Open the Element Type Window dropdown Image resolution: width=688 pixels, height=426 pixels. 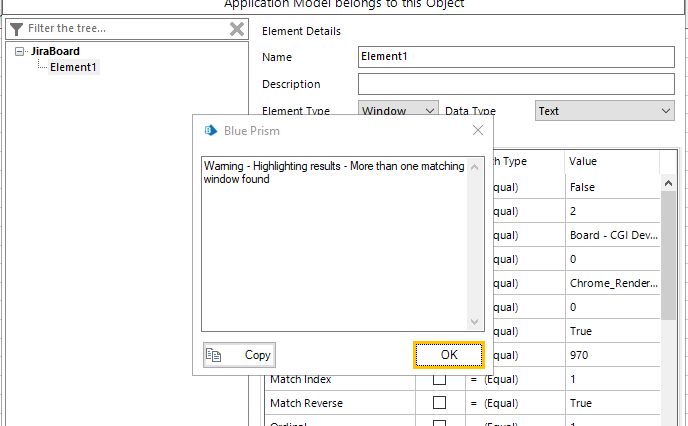(398, 111)
